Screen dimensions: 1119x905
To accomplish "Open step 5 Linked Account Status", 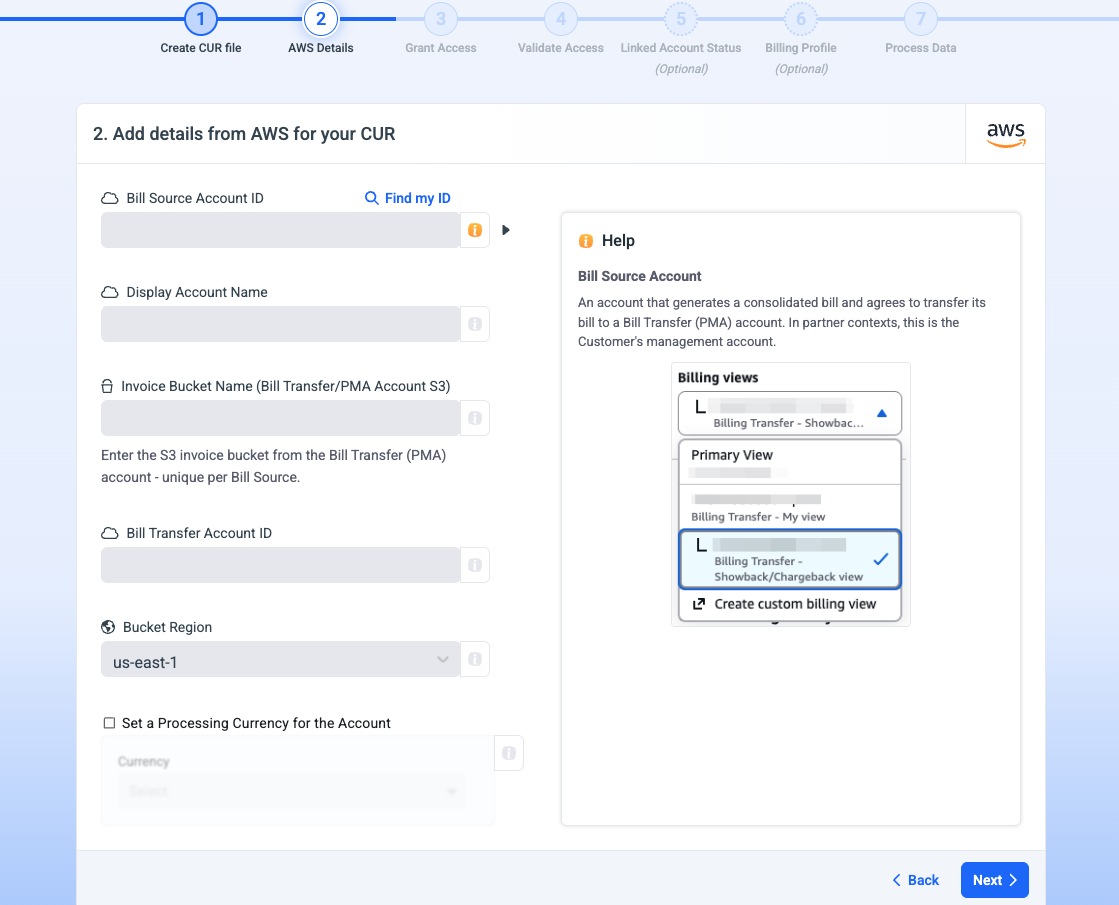I will point(681,19).
